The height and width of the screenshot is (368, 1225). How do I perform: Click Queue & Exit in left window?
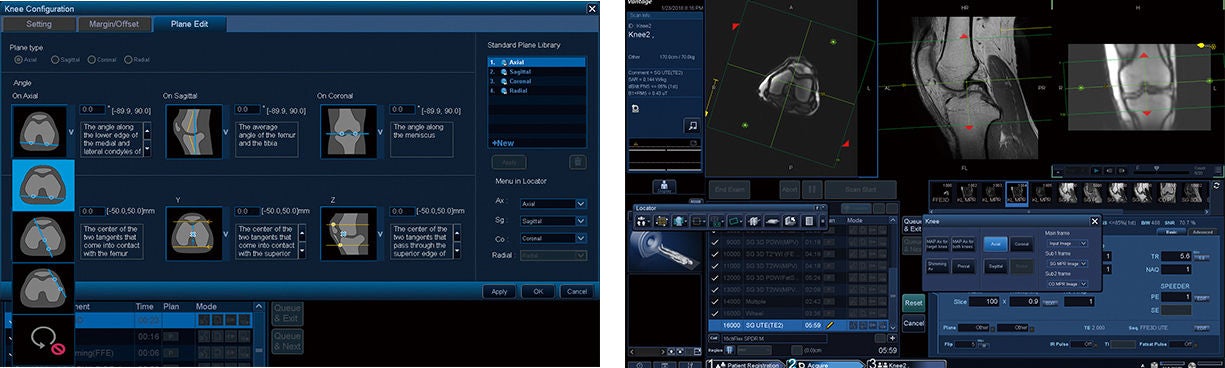287,314
